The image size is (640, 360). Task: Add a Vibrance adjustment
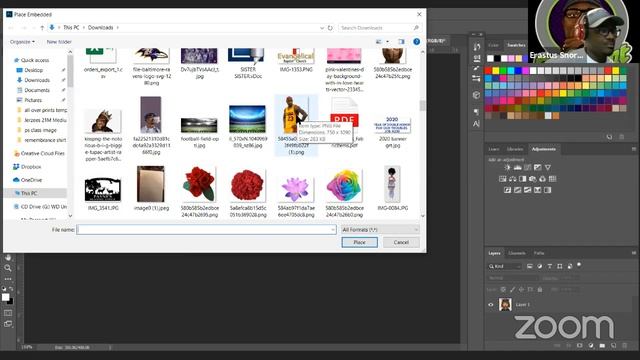[x=548, y=167]
